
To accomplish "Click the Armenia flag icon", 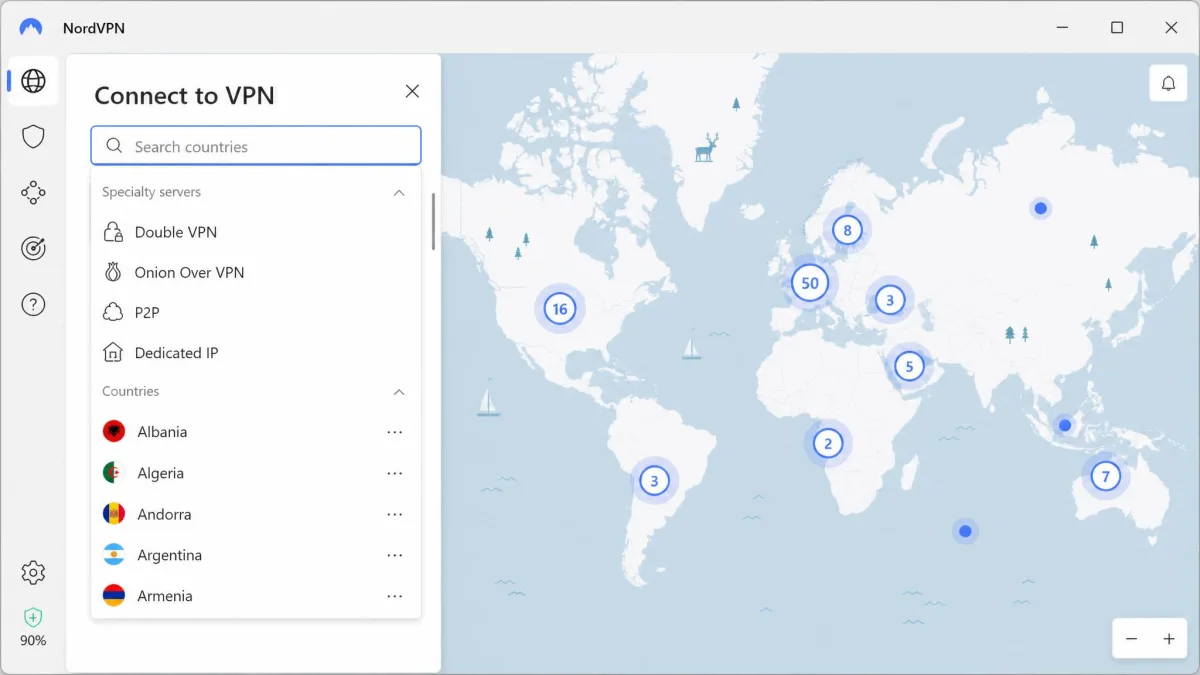I will (x=114, y=596).
